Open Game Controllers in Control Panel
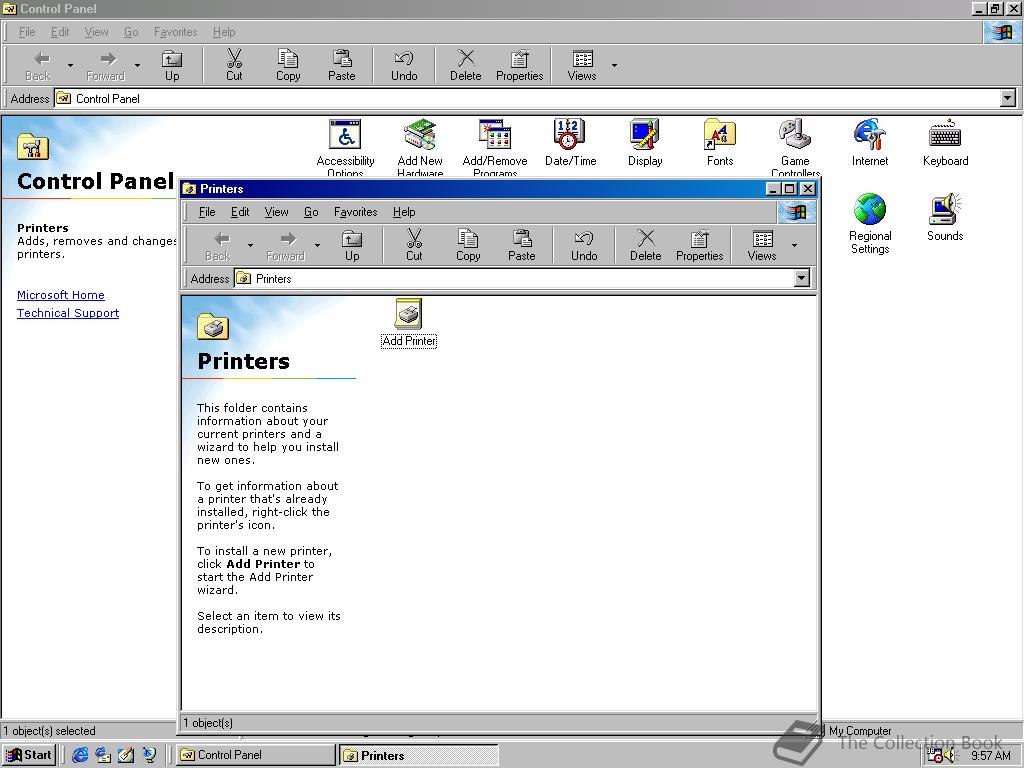1024x768 pixels. tap(795, 148)
